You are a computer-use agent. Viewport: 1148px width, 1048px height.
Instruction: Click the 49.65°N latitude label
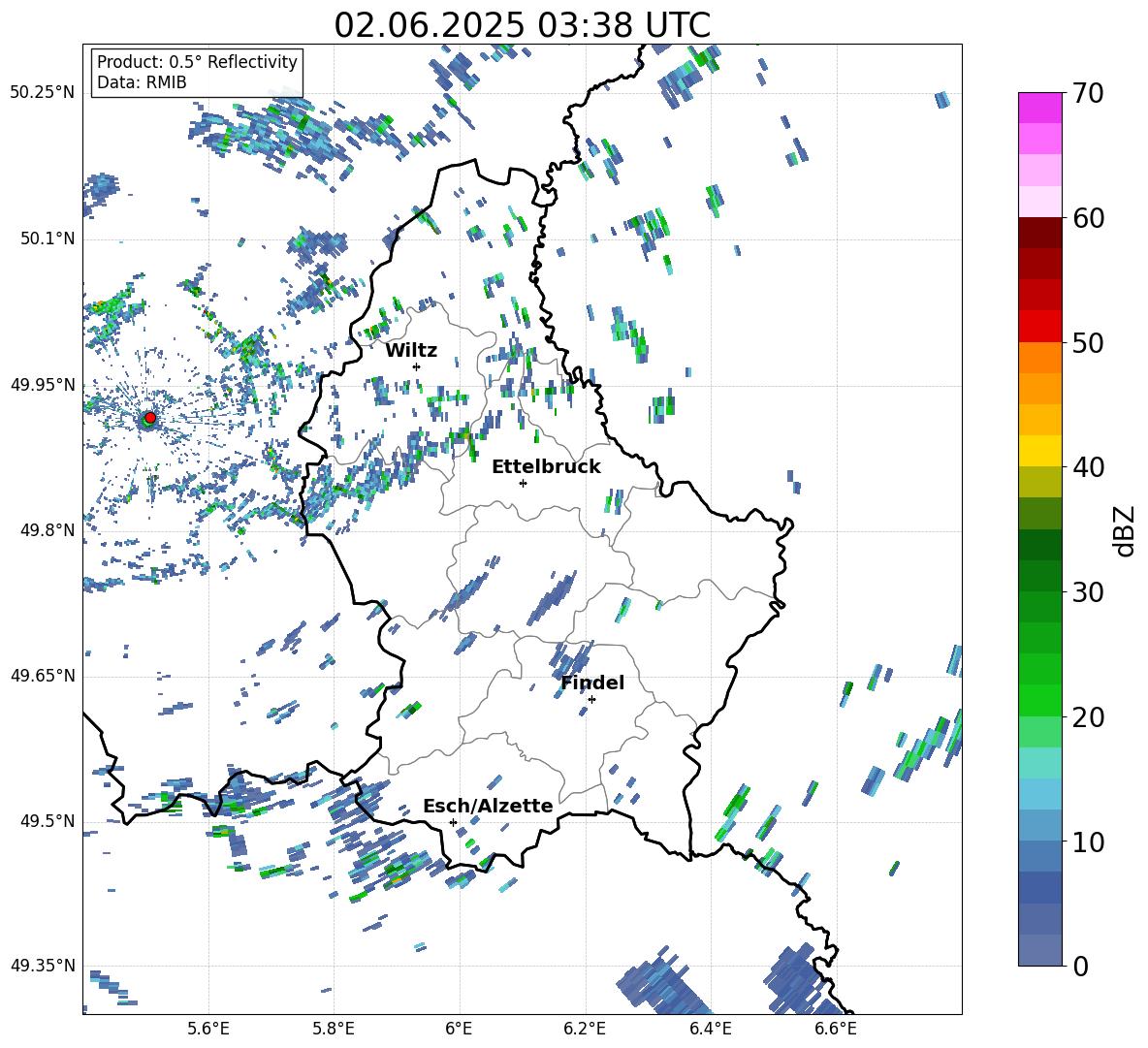tap(43, 676)
